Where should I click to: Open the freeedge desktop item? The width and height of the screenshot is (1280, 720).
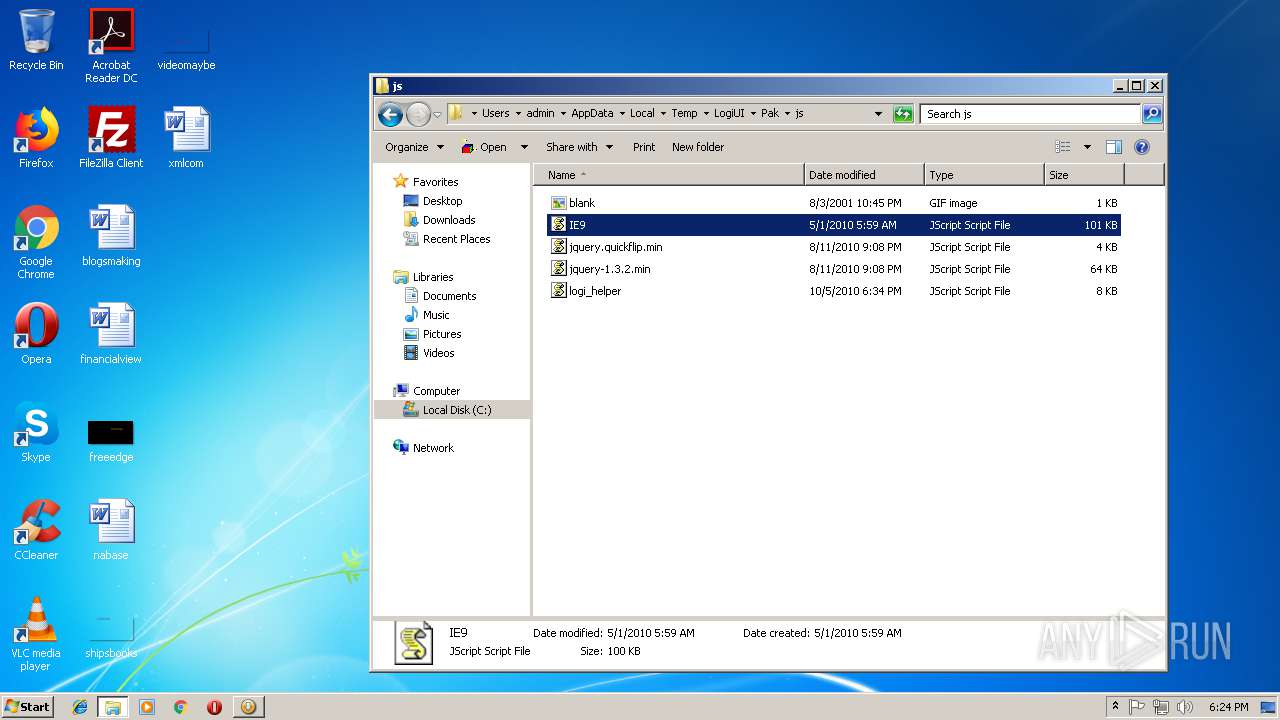pos(111,440)
